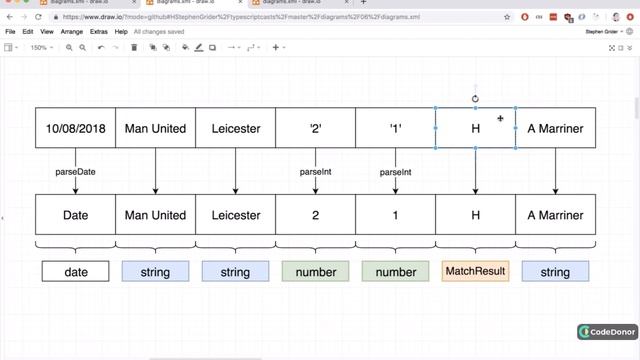This screenshot has width=640, height=360.
Task: Select the 10/08/2018 box
Action: 76,128
